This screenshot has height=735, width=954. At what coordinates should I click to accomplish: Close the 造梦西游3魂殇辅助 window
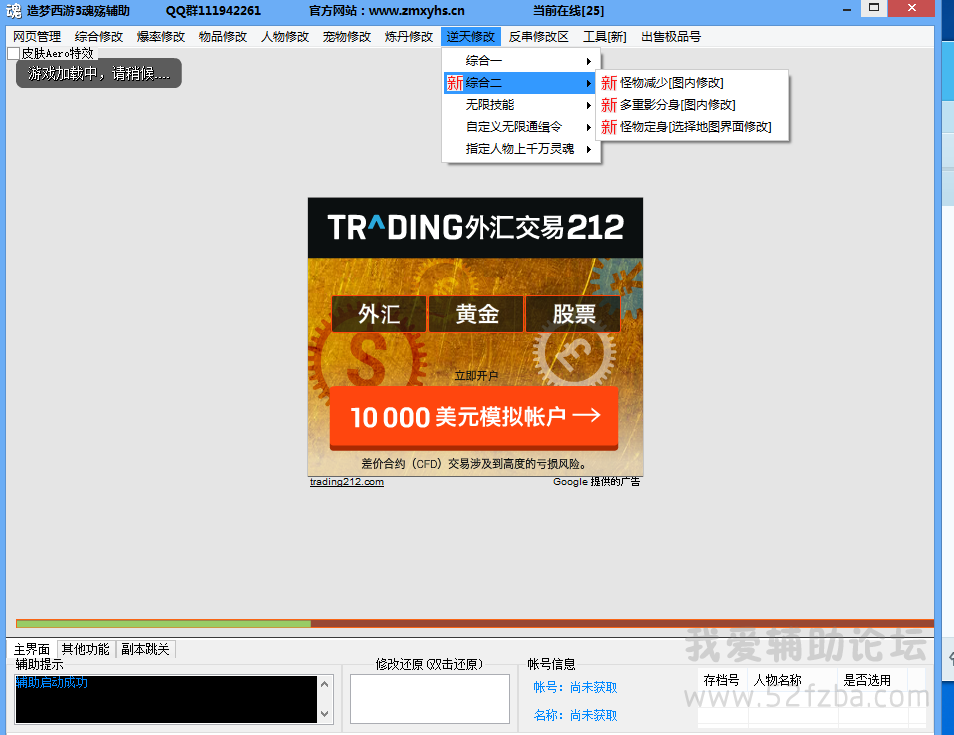(911, 8)
